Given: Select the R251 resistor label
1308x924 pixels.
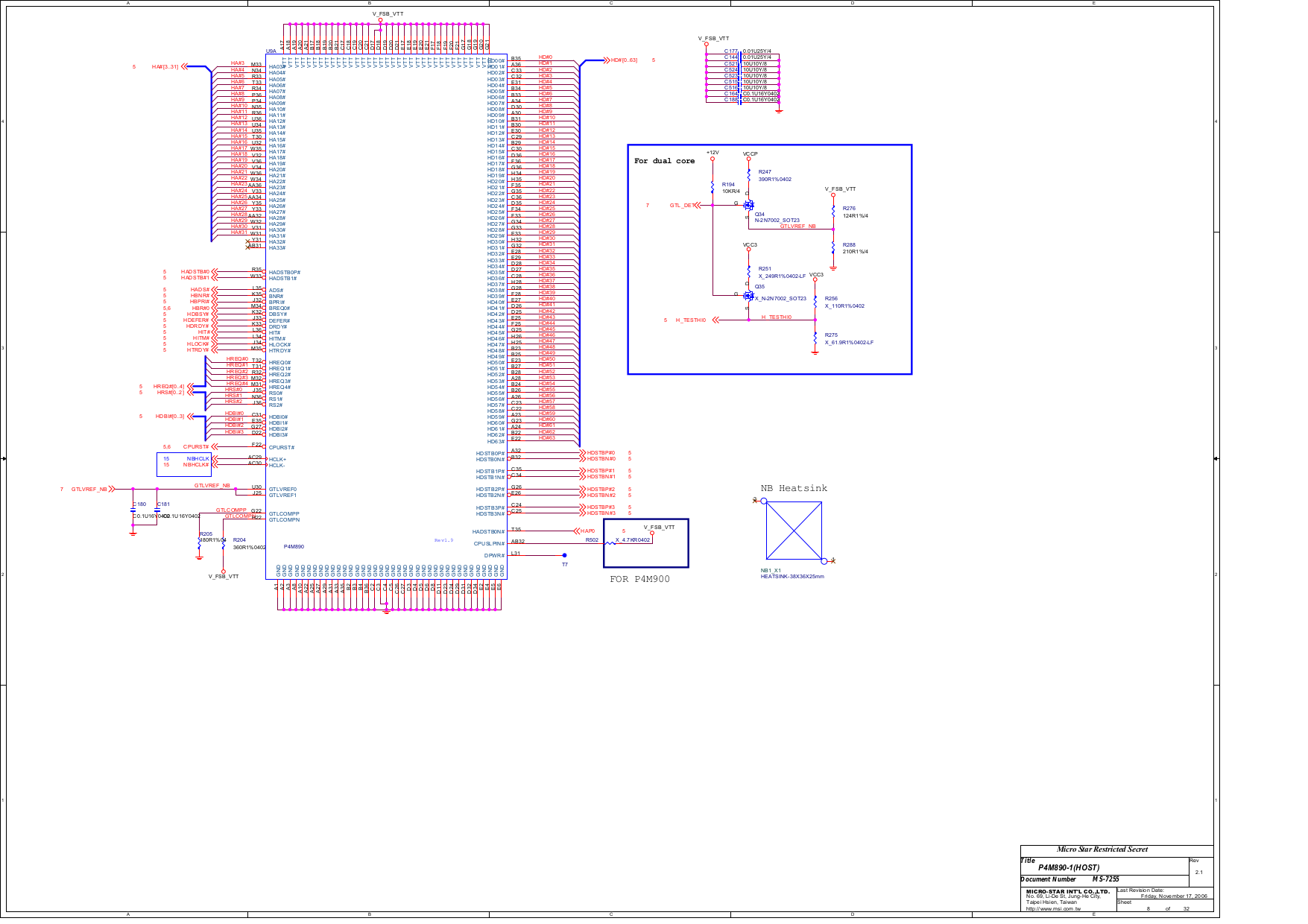Looking at the screenshot, I should [765, 269].
